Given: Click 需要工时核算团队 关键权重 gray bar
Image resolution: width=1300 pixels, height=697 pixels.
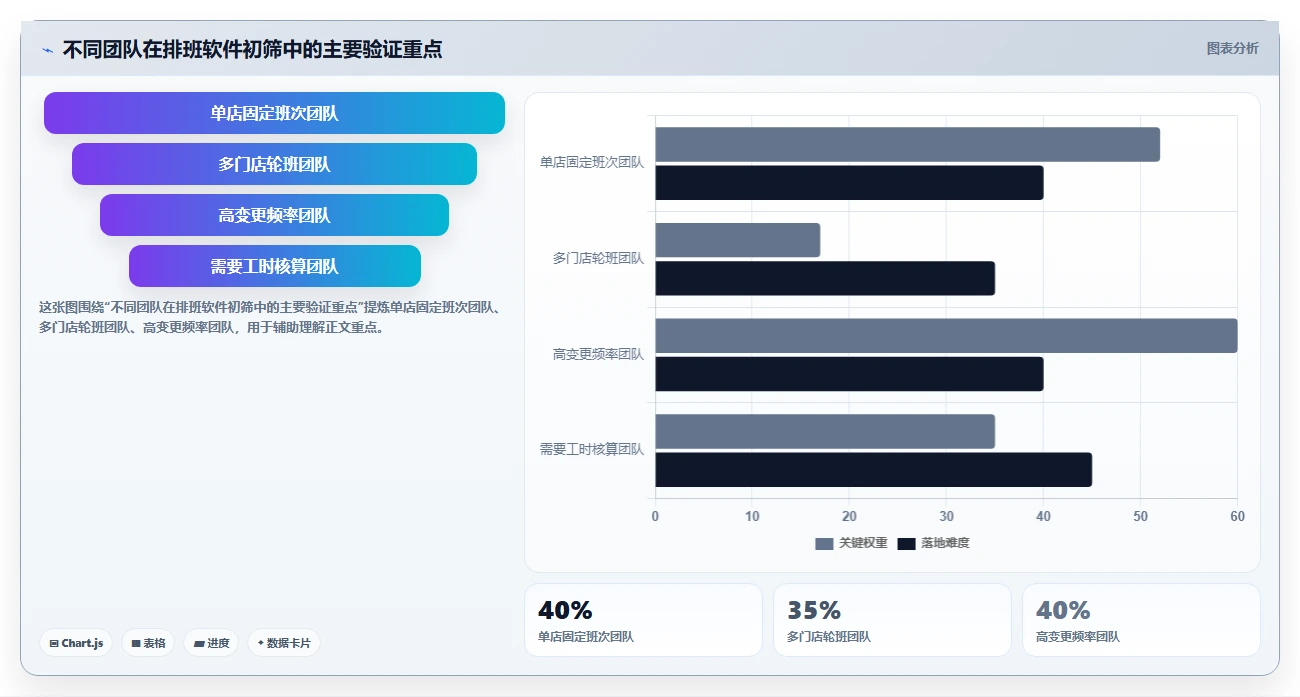Looking at the screenshot, I should coord(825,431).
